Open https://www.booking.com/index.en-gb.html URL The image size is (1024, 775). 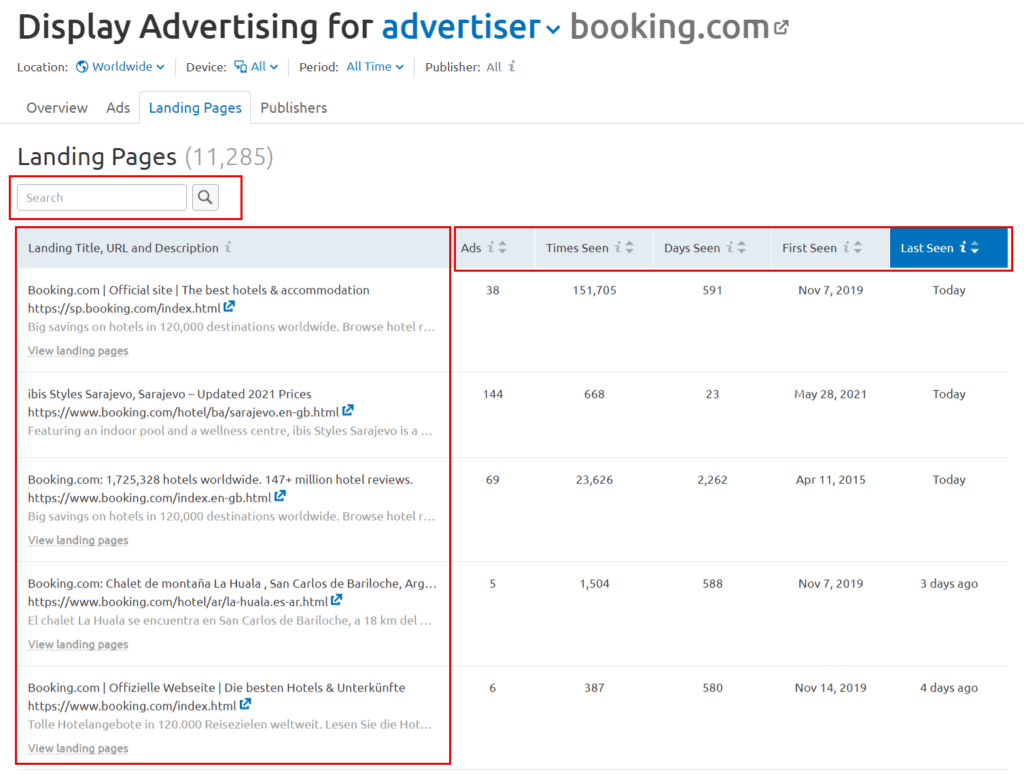click(150, 498)
